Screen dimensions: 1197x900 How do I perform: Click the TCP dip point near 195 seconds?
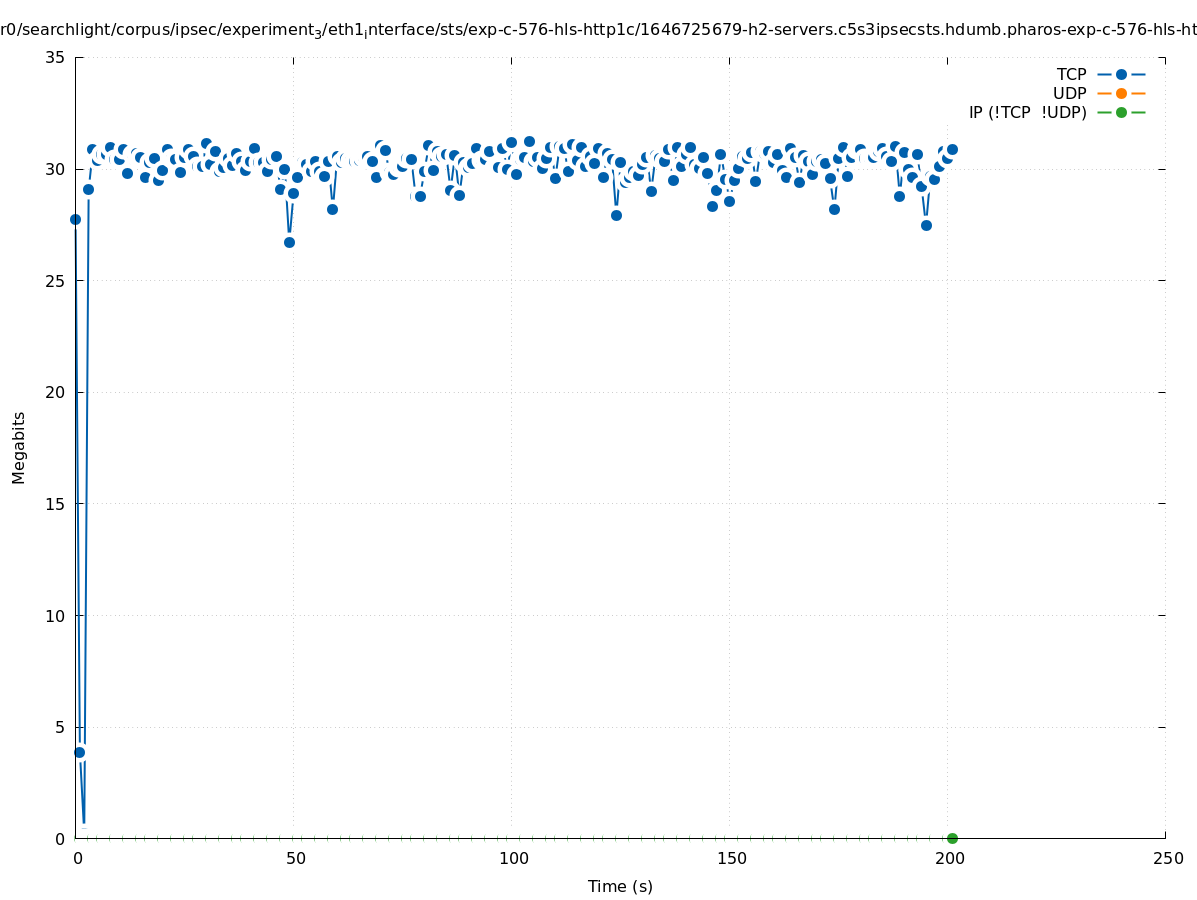pyautogui.click(x=926, y=225)
